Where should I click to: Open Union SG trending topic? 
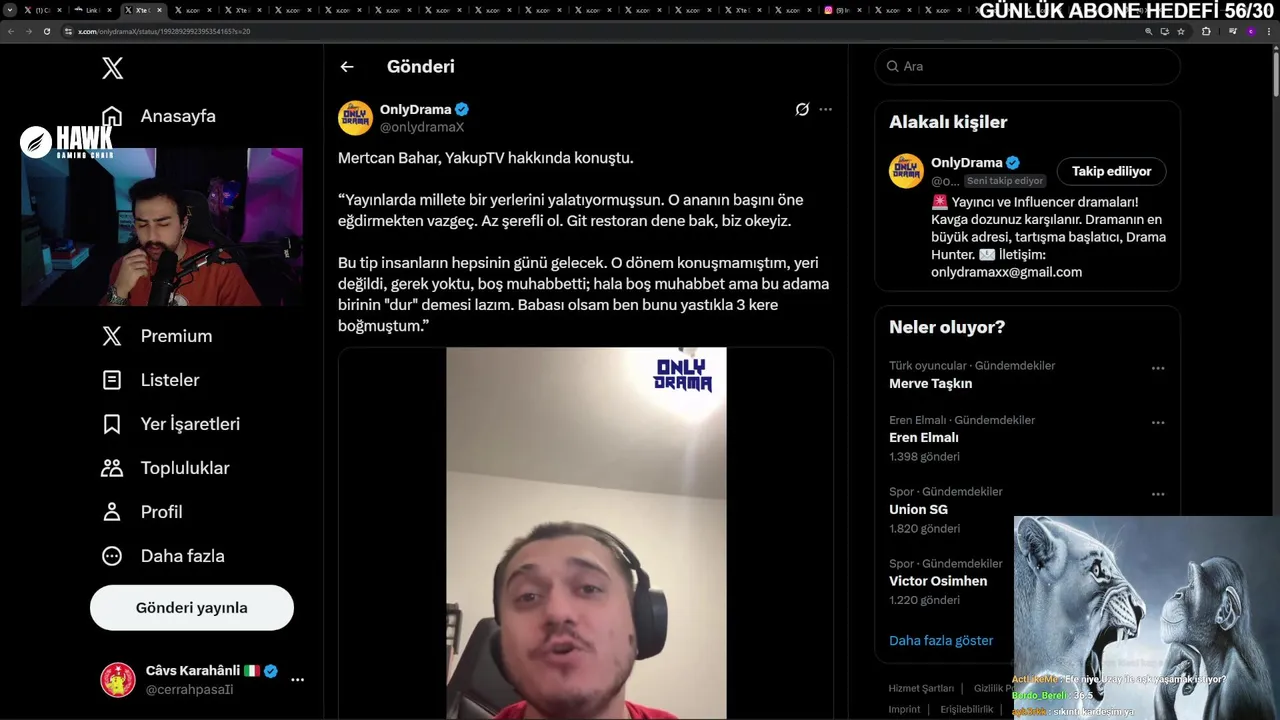click(918, 509)
